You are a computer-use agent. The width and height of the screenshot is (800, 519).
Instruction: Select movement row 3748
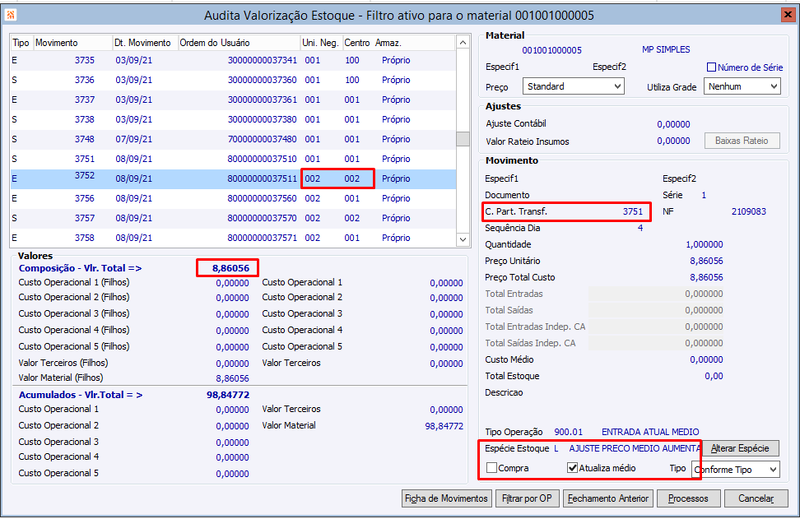(233, 139)
